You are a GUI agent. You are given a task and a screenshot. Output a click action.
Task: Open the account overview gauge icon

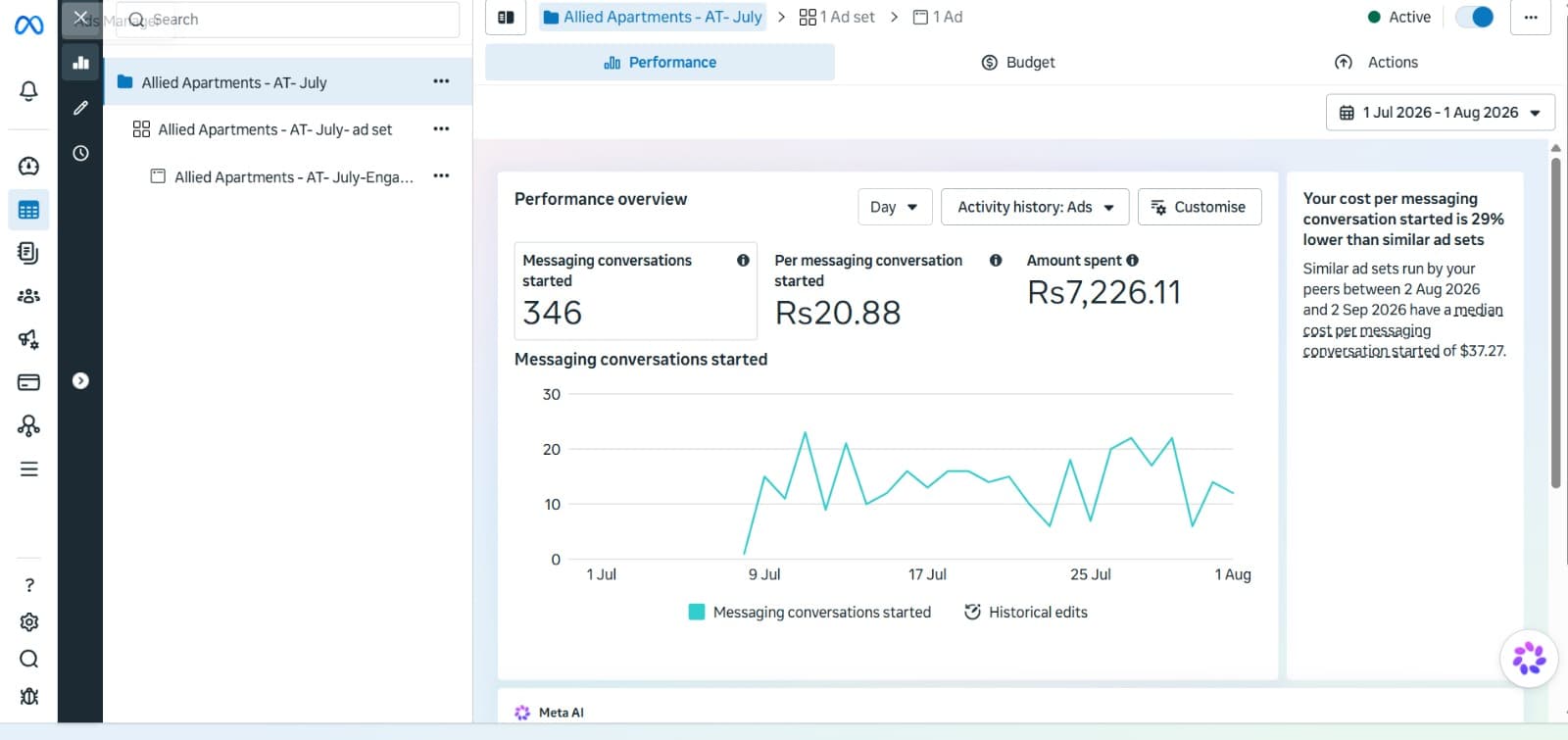[28, 166]
